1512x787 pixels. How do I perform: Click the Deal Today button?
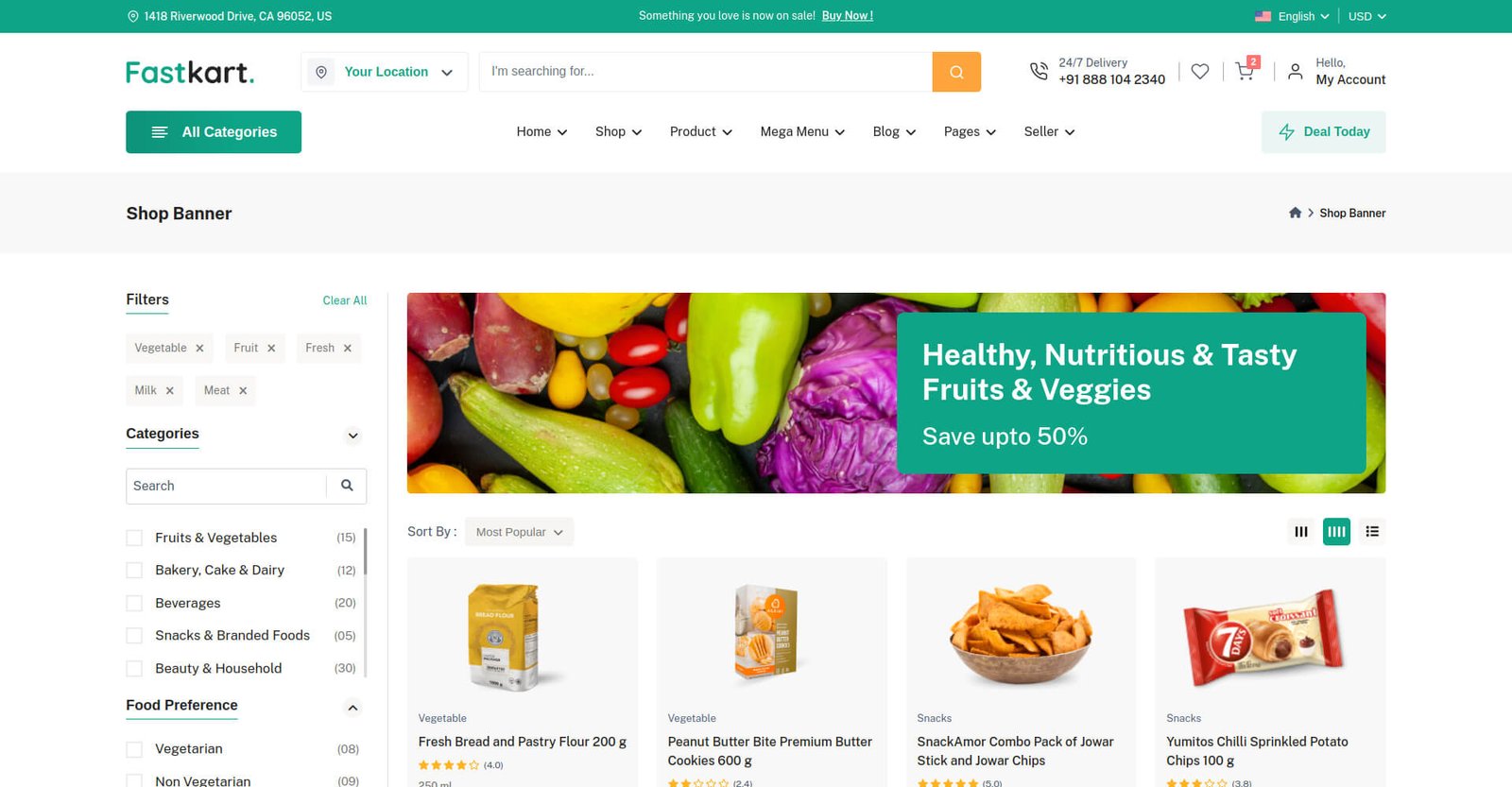(1324, 132)
